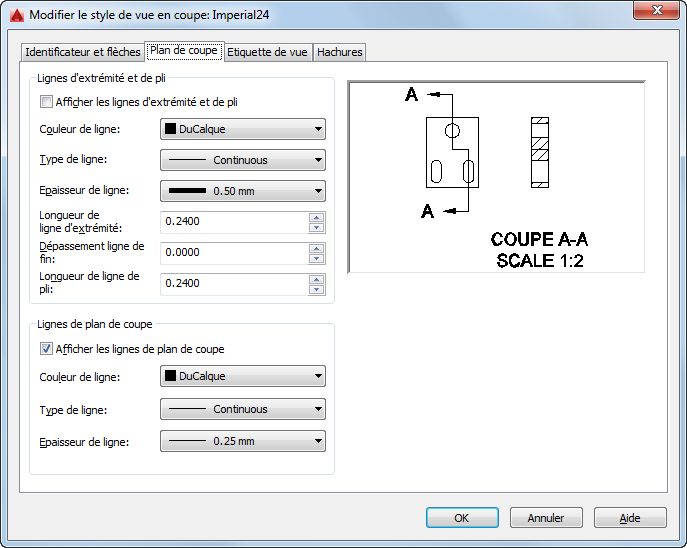Switch to Identificateur et flèches tab
The height and width of the screenshot is (548, 687).
83,52
